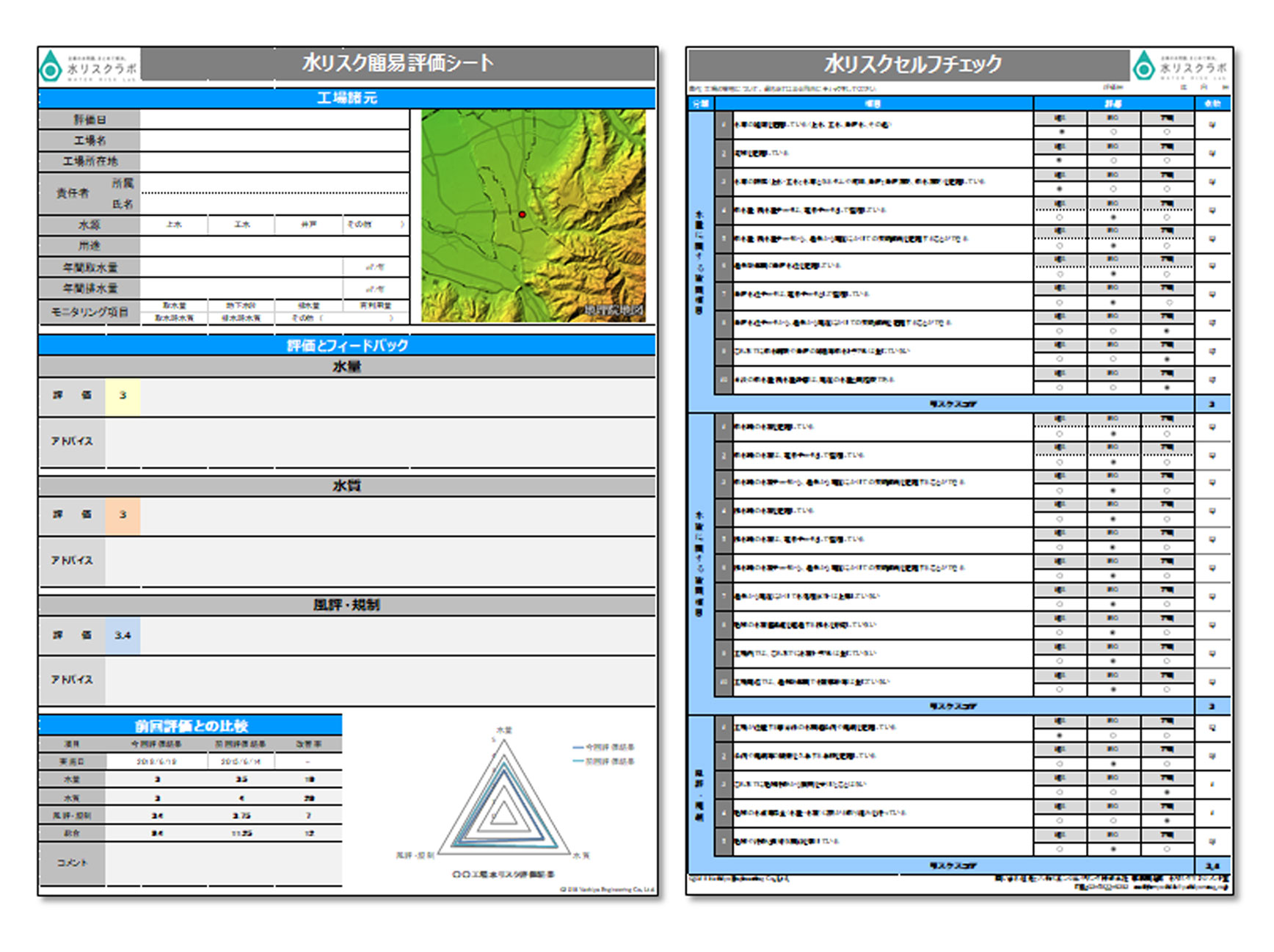Select 取水源水質 in モニタリング項目
This screenshot has width=1274, height=952.
pos(174,318)
